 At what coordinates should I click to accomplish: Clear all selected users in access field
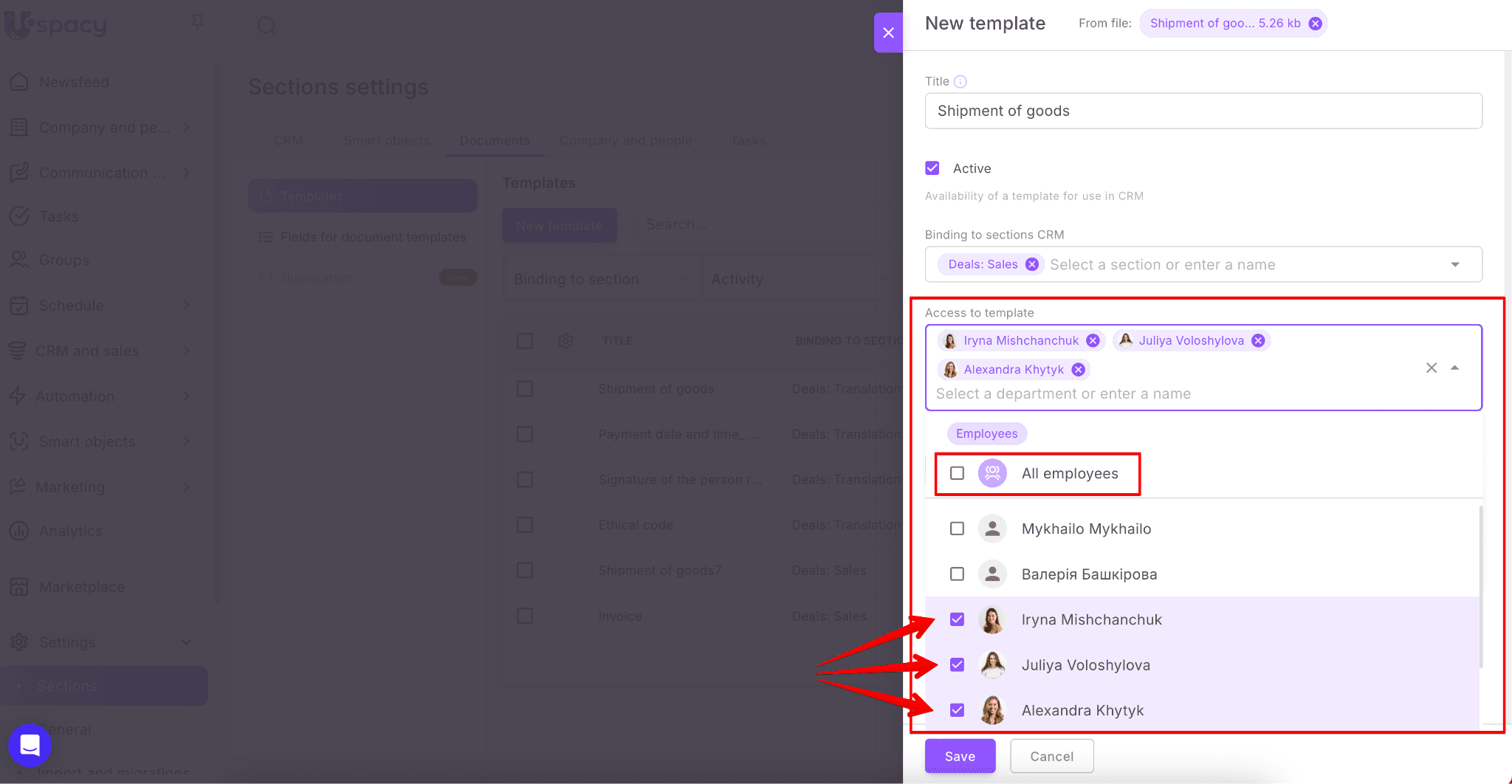(1431, 368)
